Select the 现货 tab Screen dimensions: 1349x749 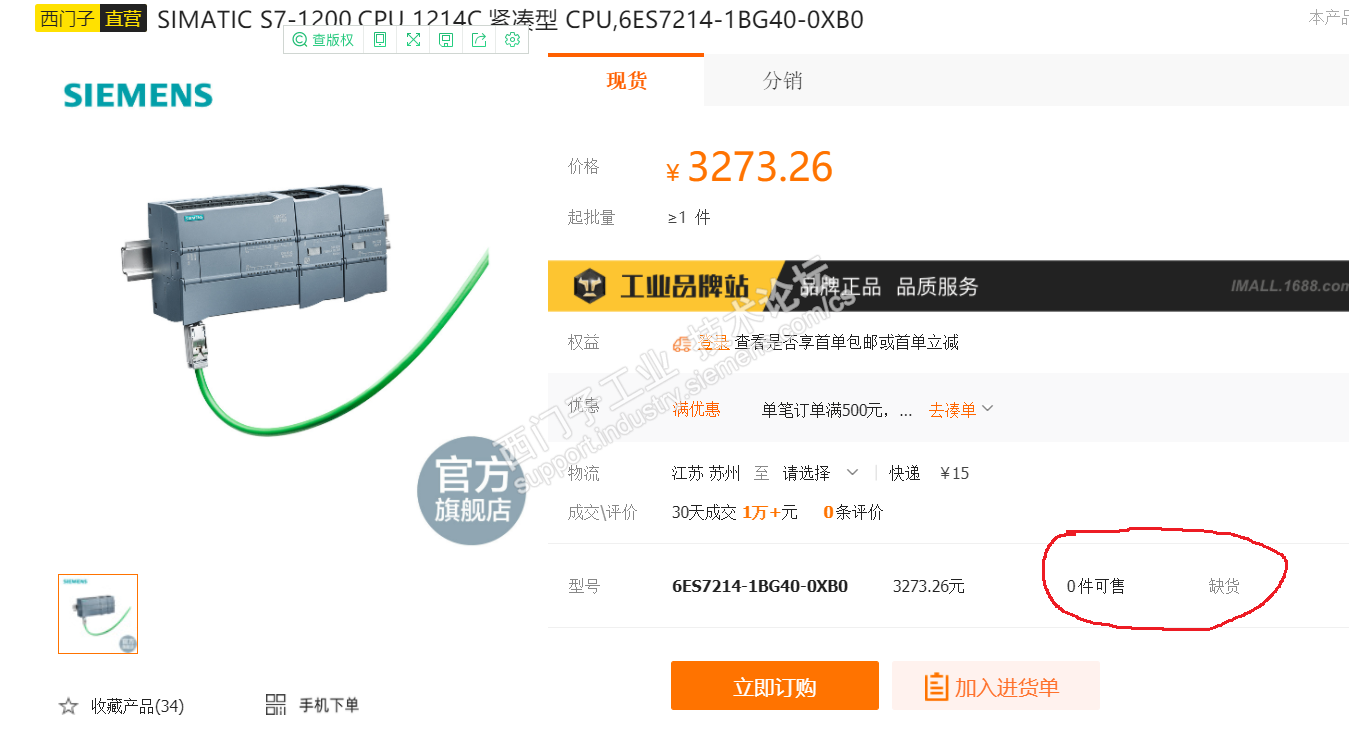pyautogui.click(x=626, y=80)
